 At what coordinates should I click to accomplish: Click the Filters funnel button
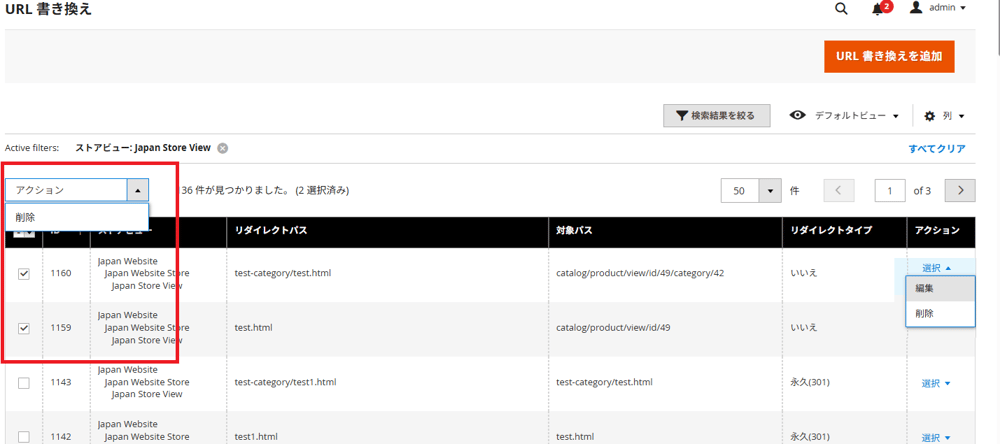(716, 116)
